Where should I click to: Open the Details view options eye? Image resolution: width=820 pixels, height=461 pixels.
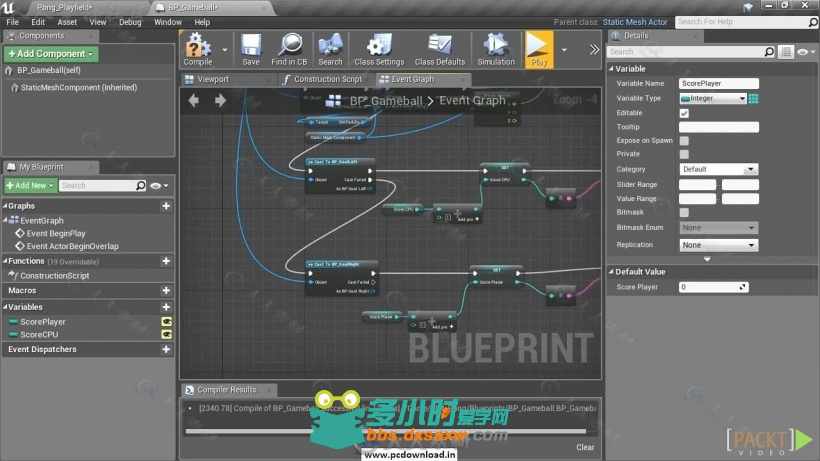click(x=806, y=52)
